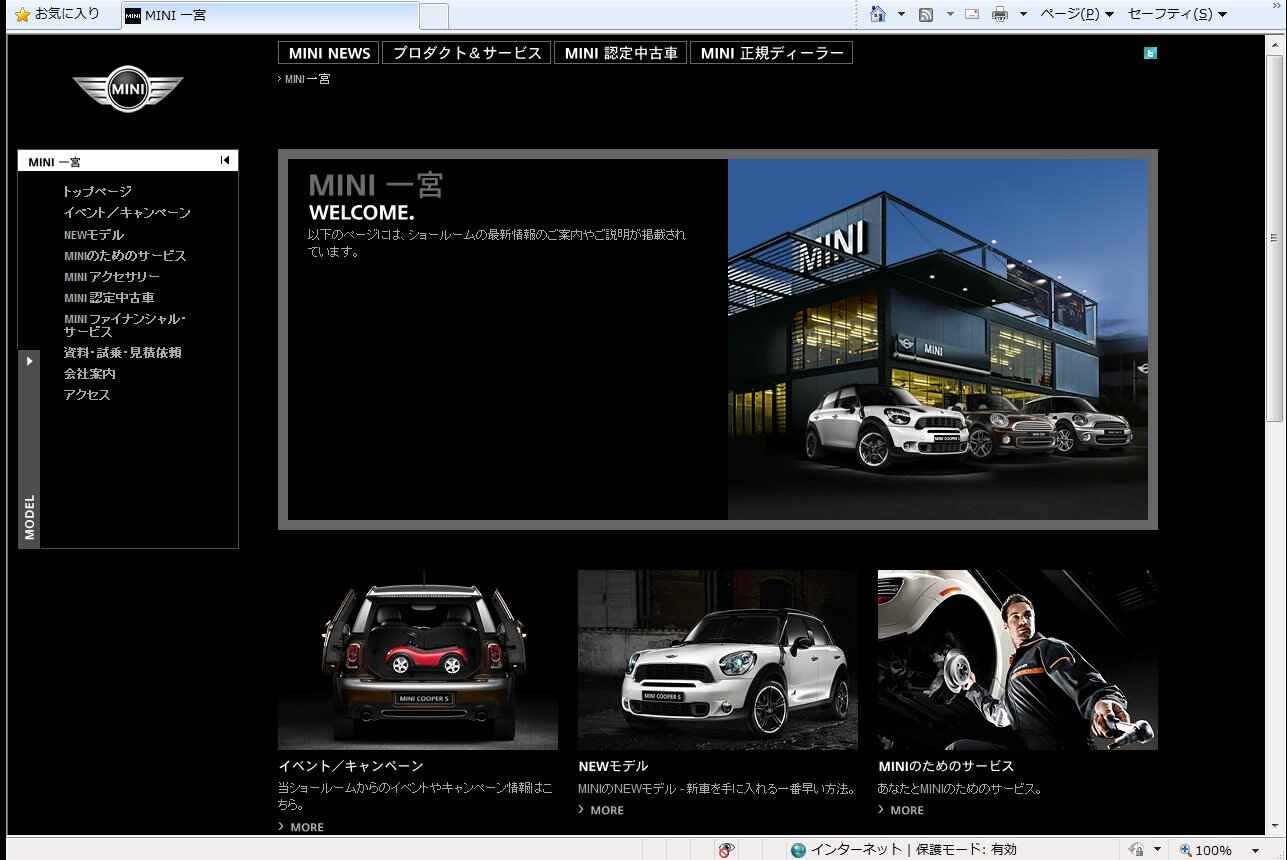Image resolution: width=1287 pixels, height=860 pixels.
Task: Open the zoom level 100% dropdown arrow
Action: pos(1255,851)
